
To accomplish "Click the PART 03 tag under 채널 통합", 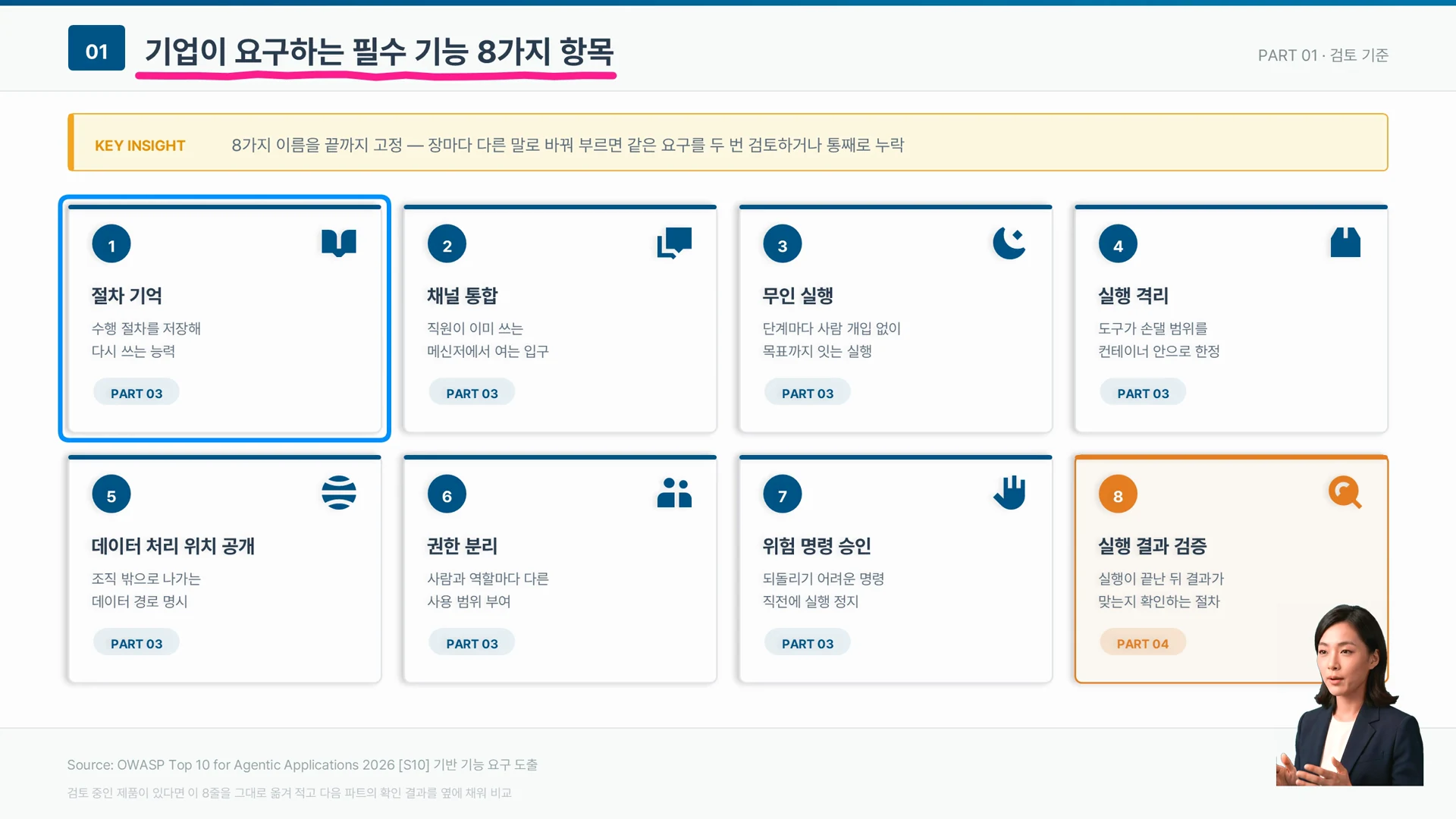I will (472, 393).
